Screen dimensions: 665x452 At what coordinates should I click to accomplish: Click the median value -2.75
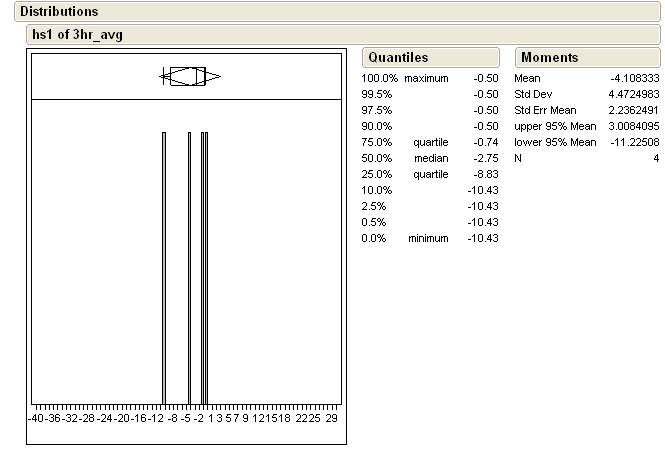point(485,158)
